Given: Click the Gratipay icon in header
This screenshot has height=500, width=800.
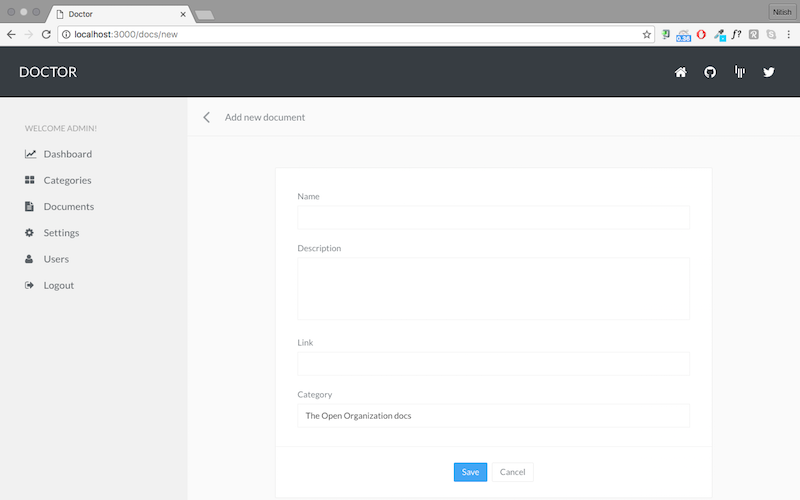Looking at the screenshot, I should (739, 72).
